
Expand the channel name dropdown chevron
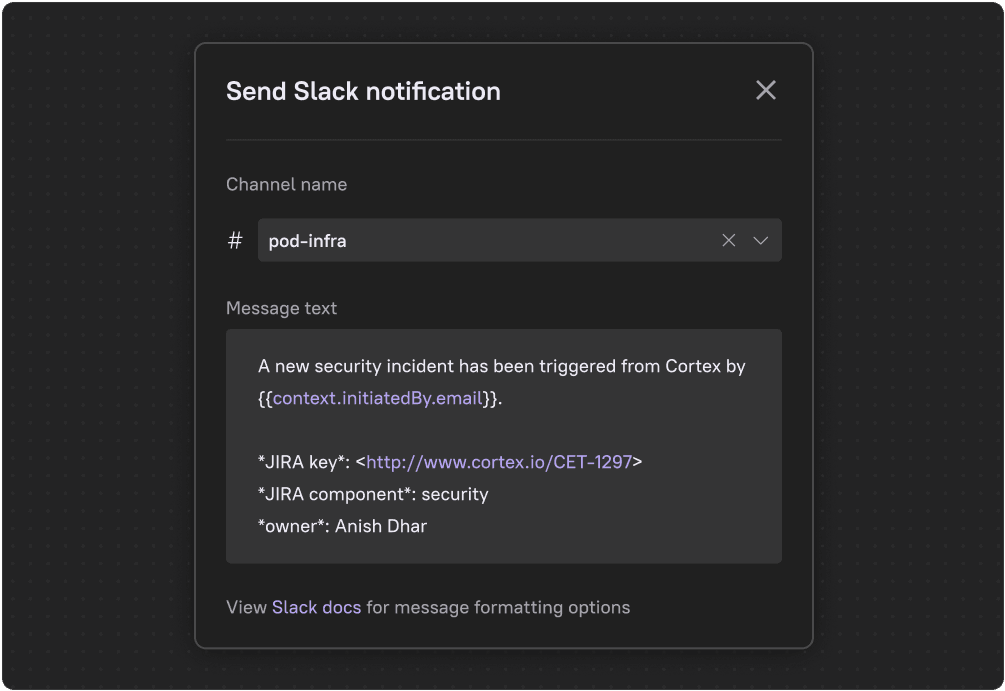(x=760, y=240)
